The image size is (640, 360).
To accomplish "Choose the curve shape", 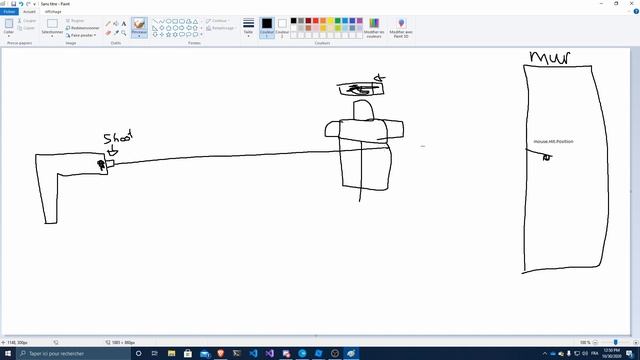I will (x=162, y=21).
